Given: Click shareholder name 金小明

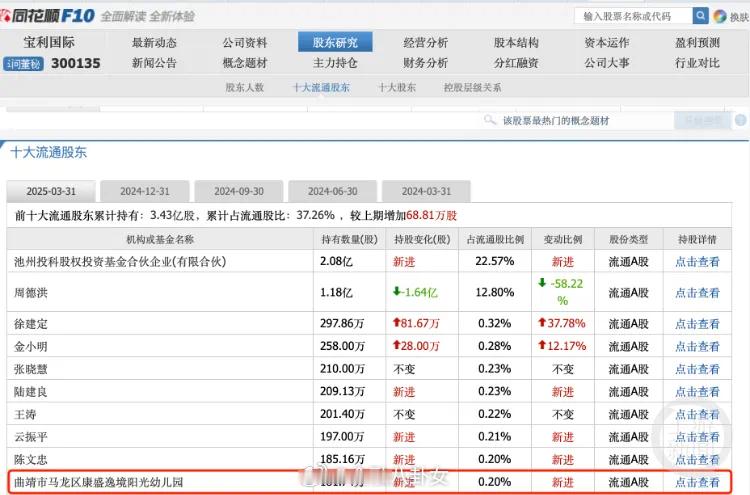Looking at the screenshot, I should (x=31, y=346).
